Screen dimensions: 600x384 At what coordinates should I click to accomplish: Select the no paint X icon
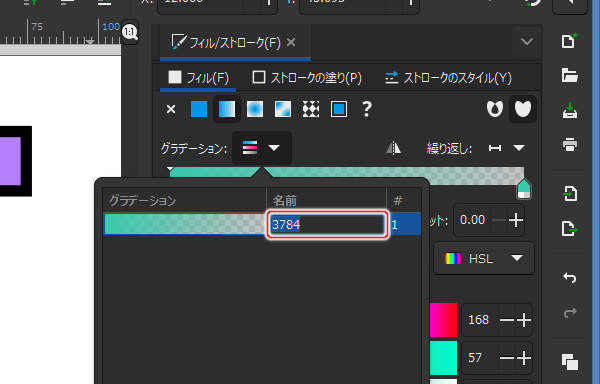[x=171, y=109]
